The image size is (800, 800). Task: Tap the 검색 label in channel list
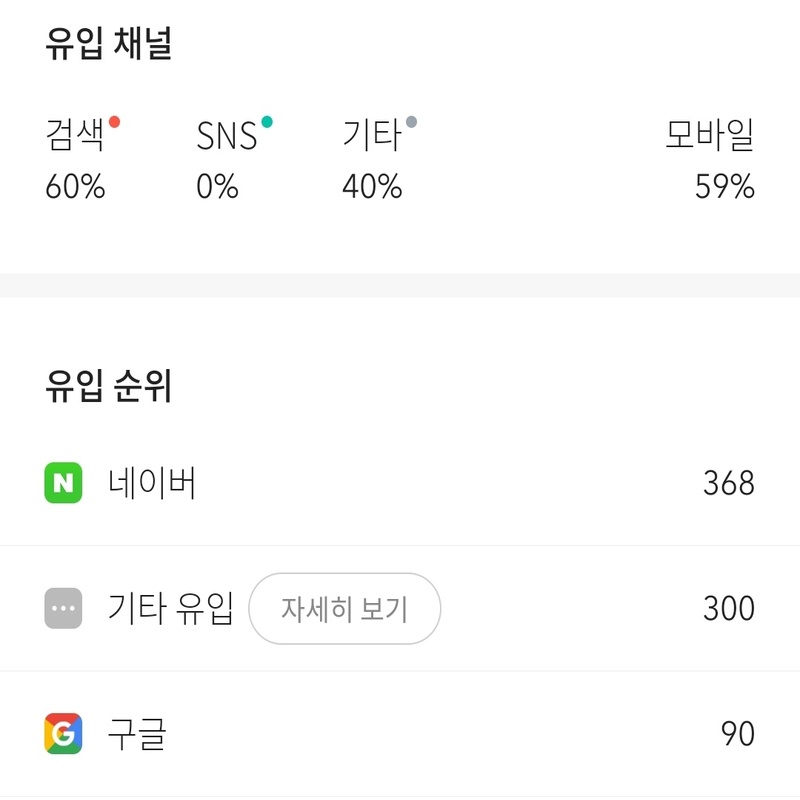click(75, 134)
